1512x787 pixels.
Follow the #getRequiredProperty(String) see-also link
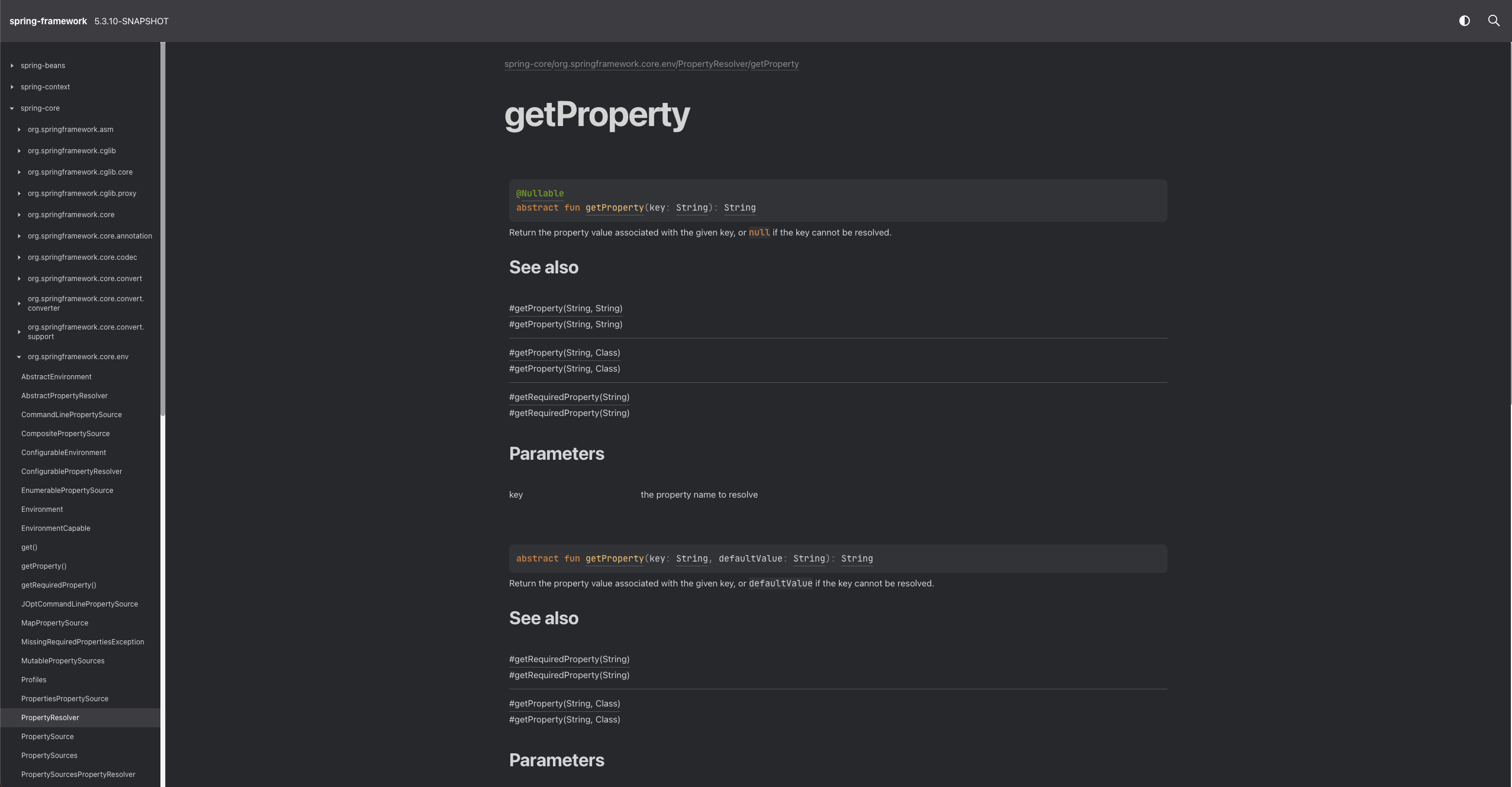tap(569, 396)
